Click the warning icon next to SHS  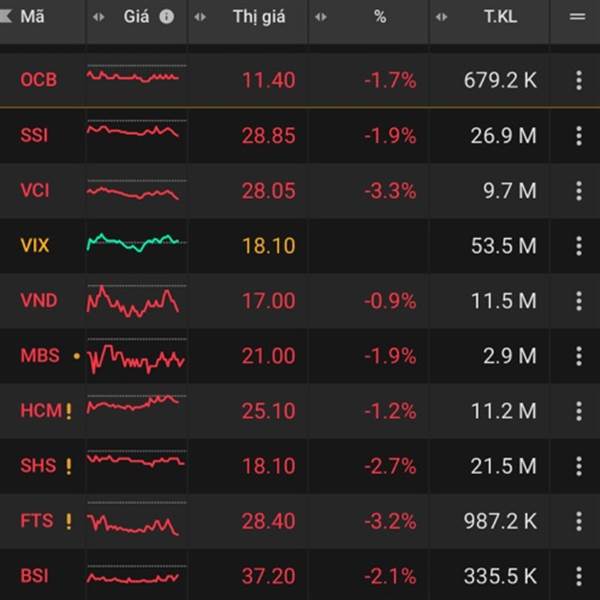[x=68, y=466]
